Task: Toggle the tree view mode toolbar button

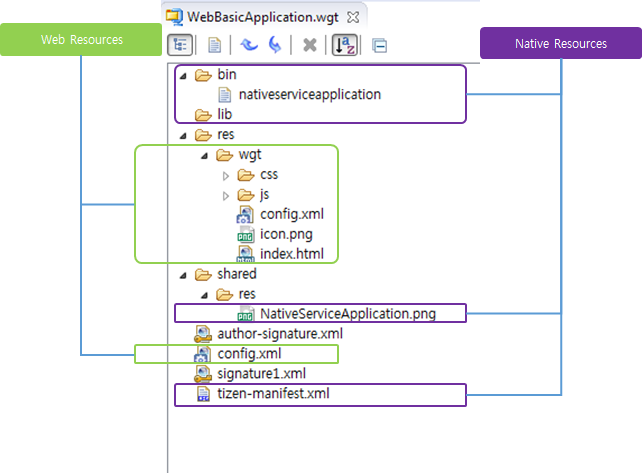Action: (180, 45)
